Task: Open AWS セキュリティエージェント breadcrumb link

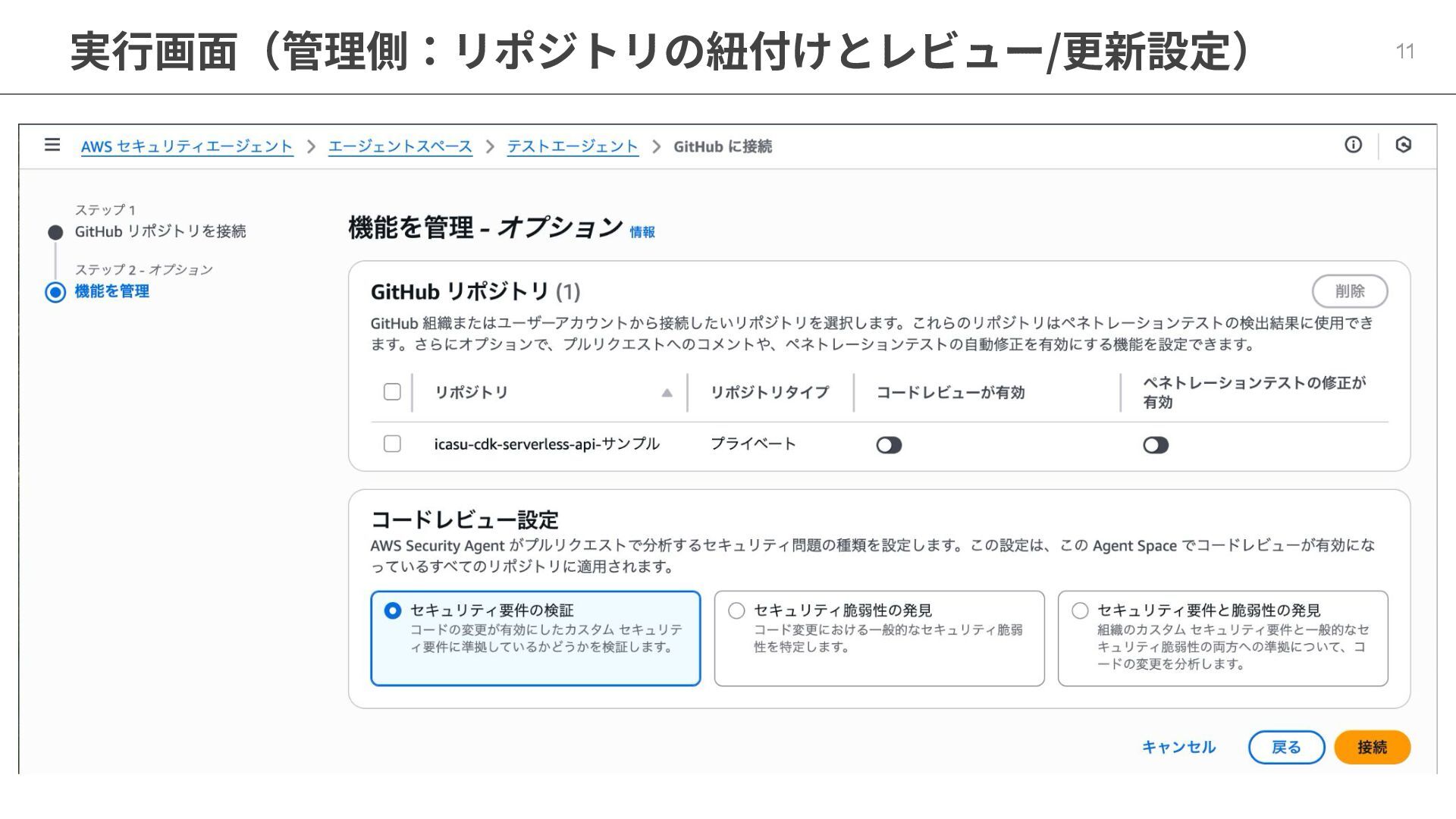Action: (x=187, y=146)
